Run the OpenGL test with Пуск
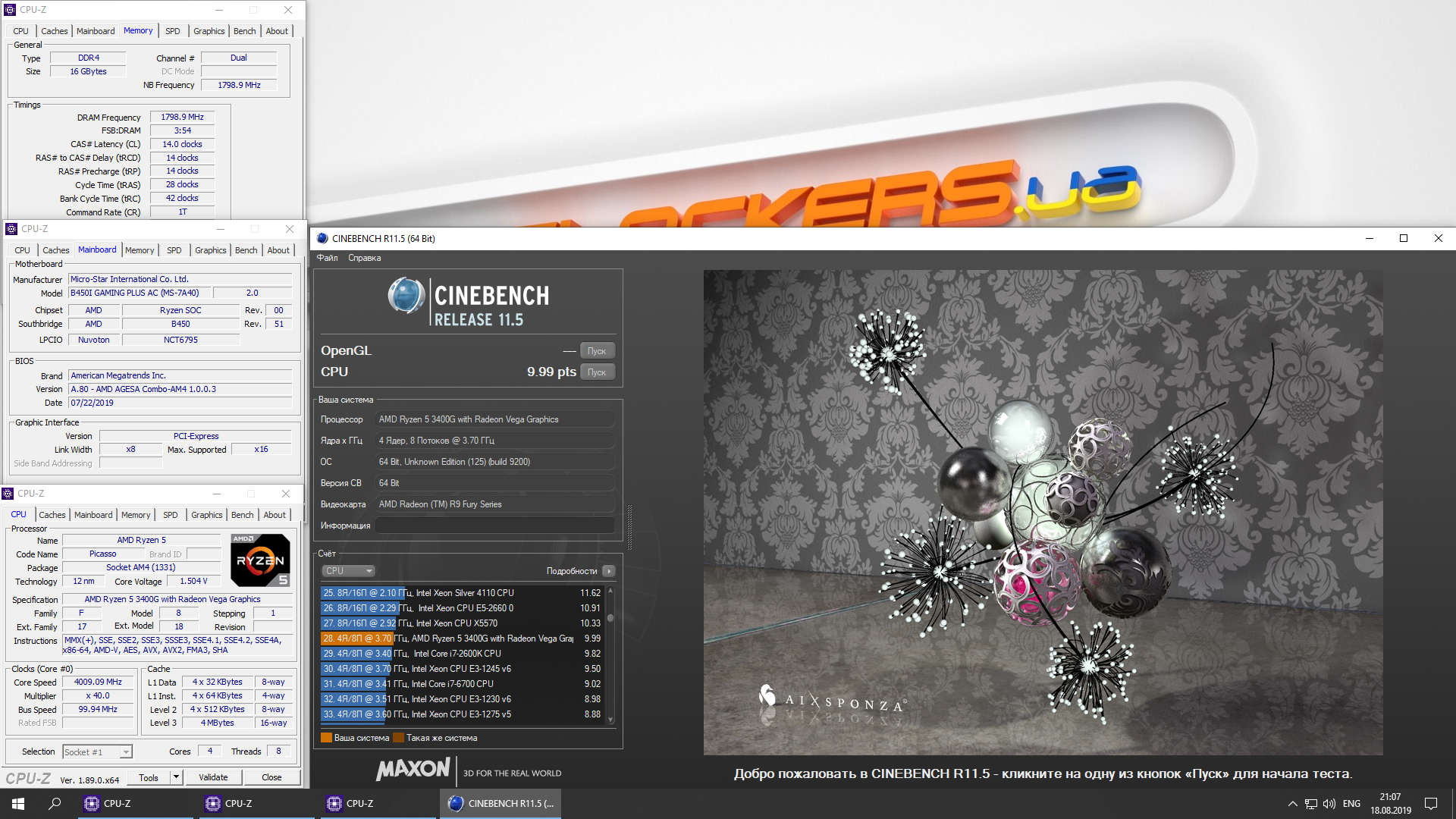This screenshot has height=819, width=1456. [x=597, y=351]
